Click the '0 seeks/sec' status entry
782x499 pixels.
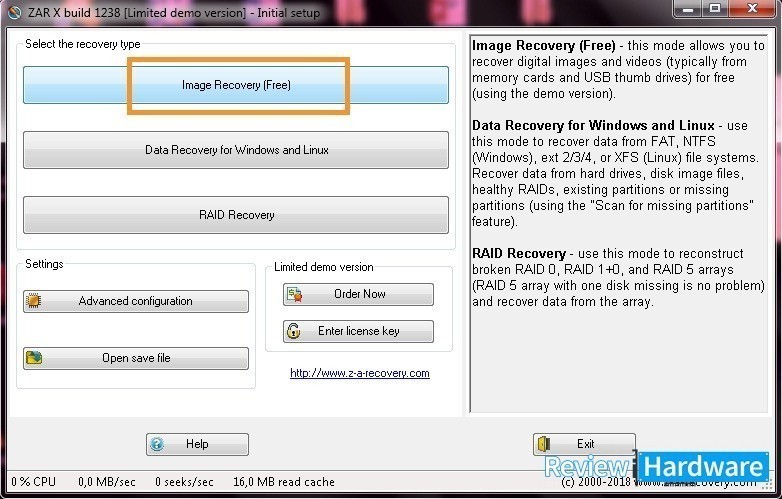coord(184,482)
